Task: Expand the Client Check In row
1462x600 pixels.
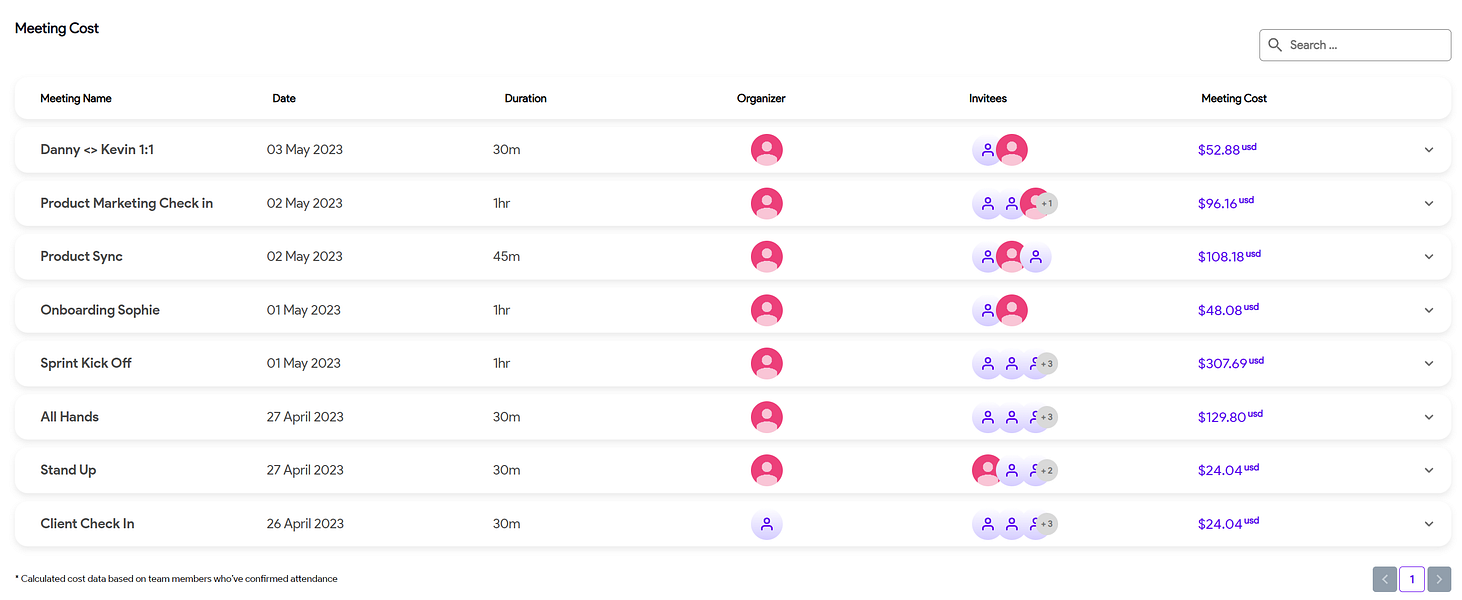Action: click(x=1429, y=524)
